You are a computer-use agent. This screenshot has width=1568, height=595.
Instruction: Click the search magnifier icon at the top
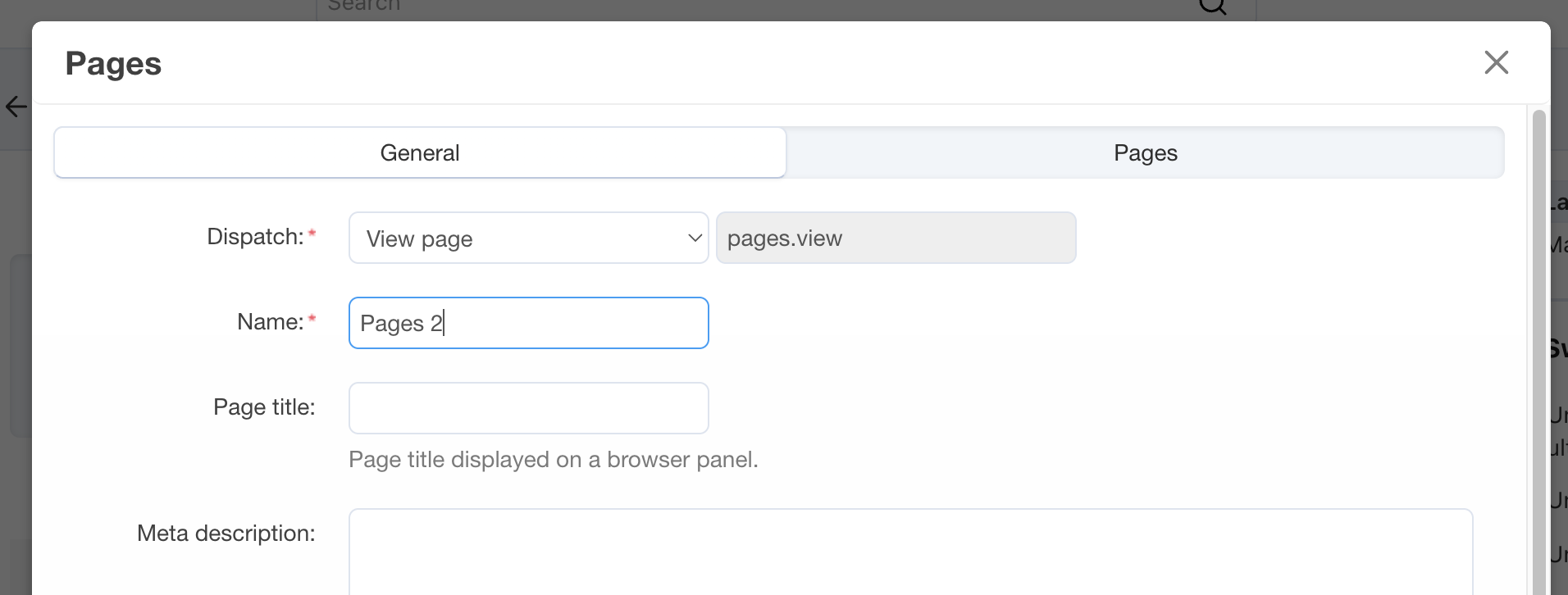click(1212, 7)
